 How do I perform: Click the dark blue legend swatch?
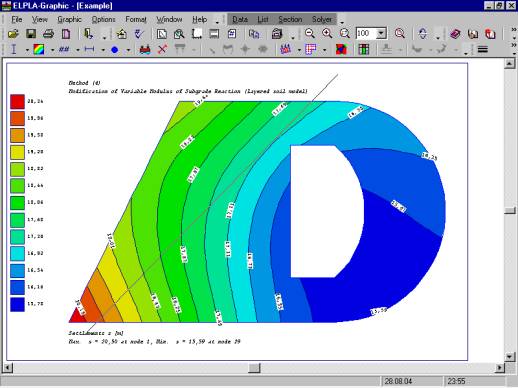click(17, 304)
